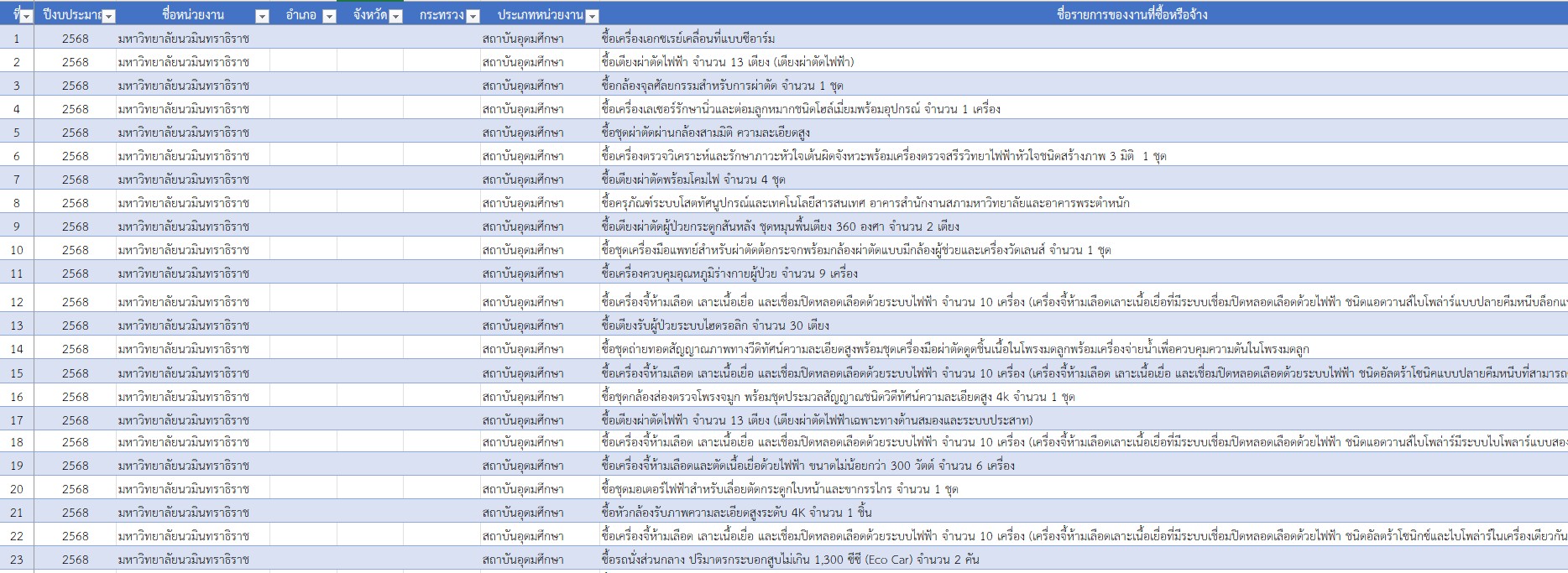Click the cell for ซื้อเครื่องเอกซเรย์เคลื่อนที่แบบซีอาร์ม
This screenshot has height=573, width=1568.
pos(687,39)
